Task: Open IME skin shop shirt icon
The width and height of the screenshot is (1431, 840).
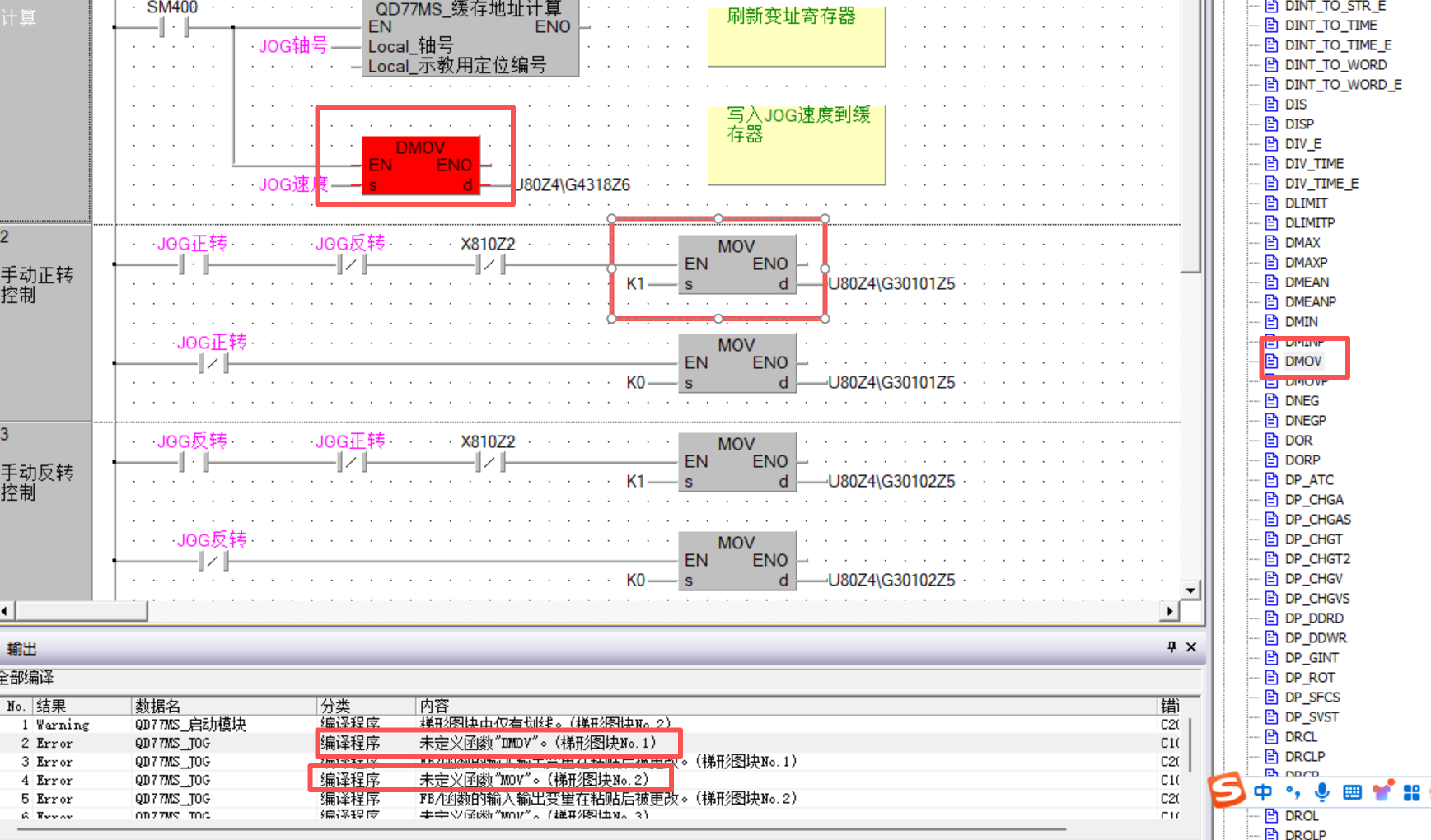Action: (x=1382, y=792)
